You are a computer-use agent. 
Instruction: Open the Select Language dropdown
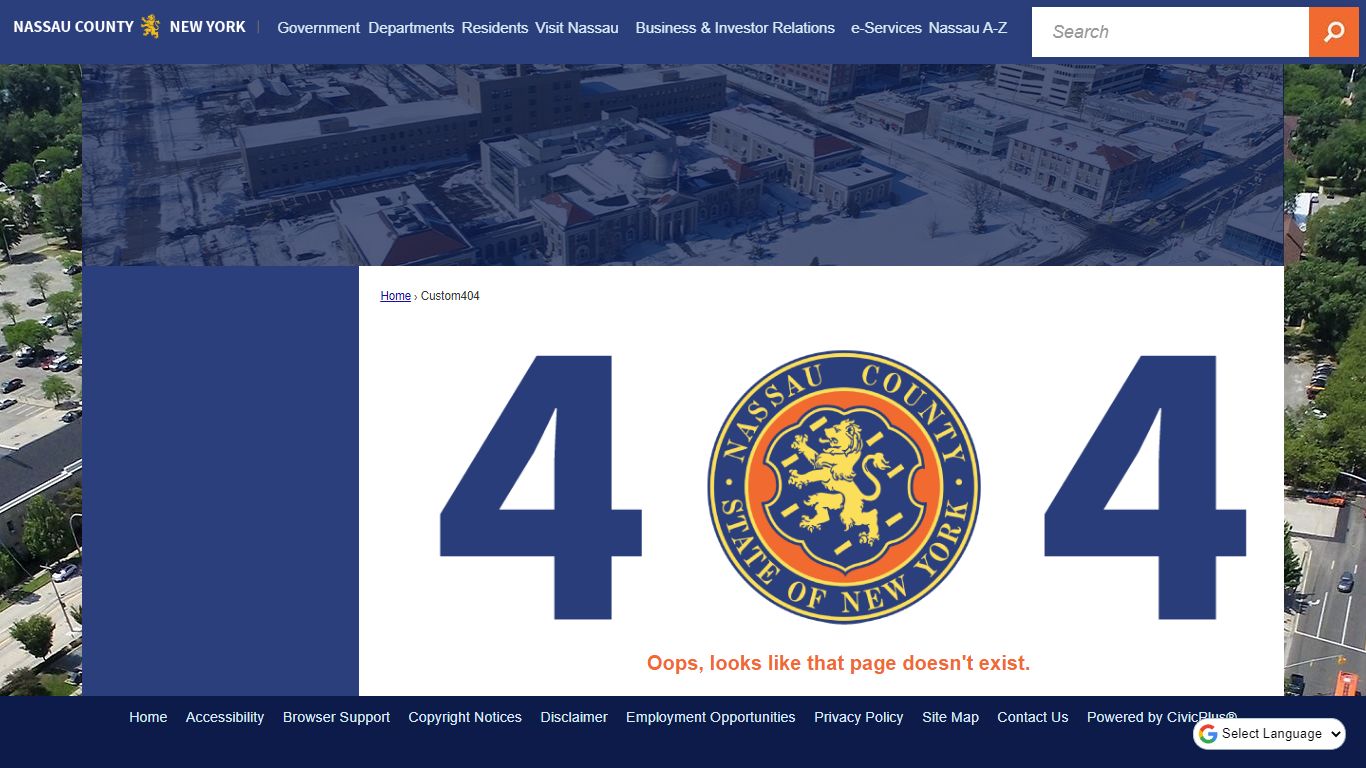pos(1269,734)
